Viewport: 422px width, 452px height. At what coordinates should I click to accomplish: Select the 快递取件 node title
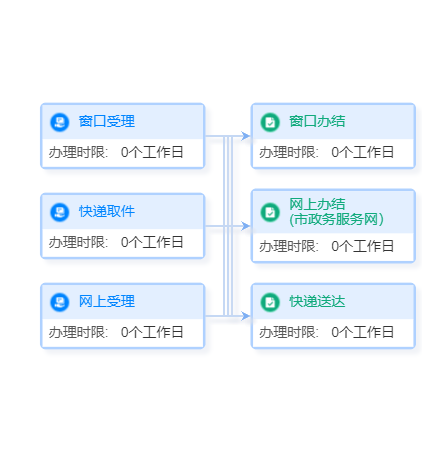pyautogui.click(x=107, y=211)
